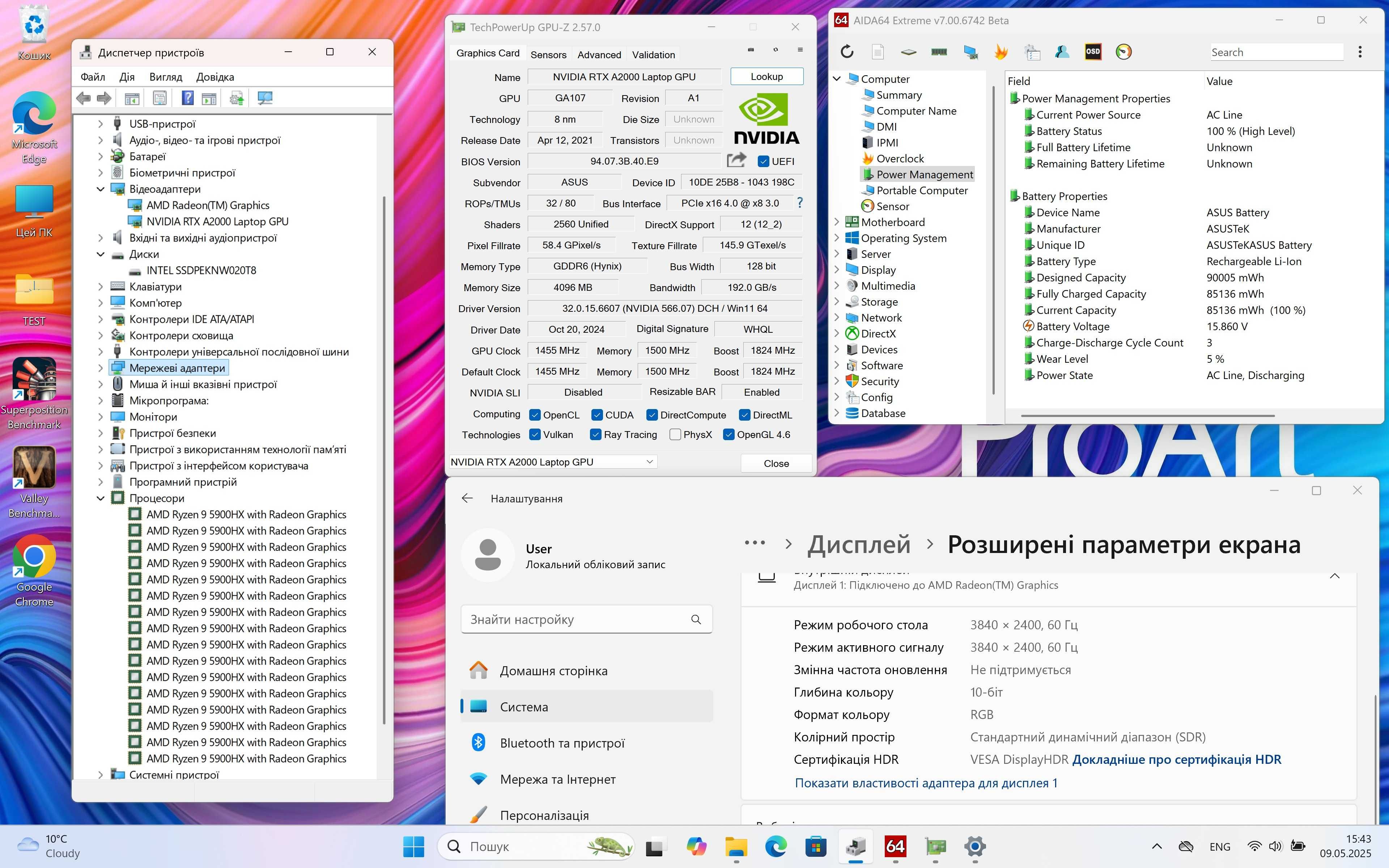Open the Sensors tab in GPU-Z
Screen dimensions: 1389x868
click(548, 55)
